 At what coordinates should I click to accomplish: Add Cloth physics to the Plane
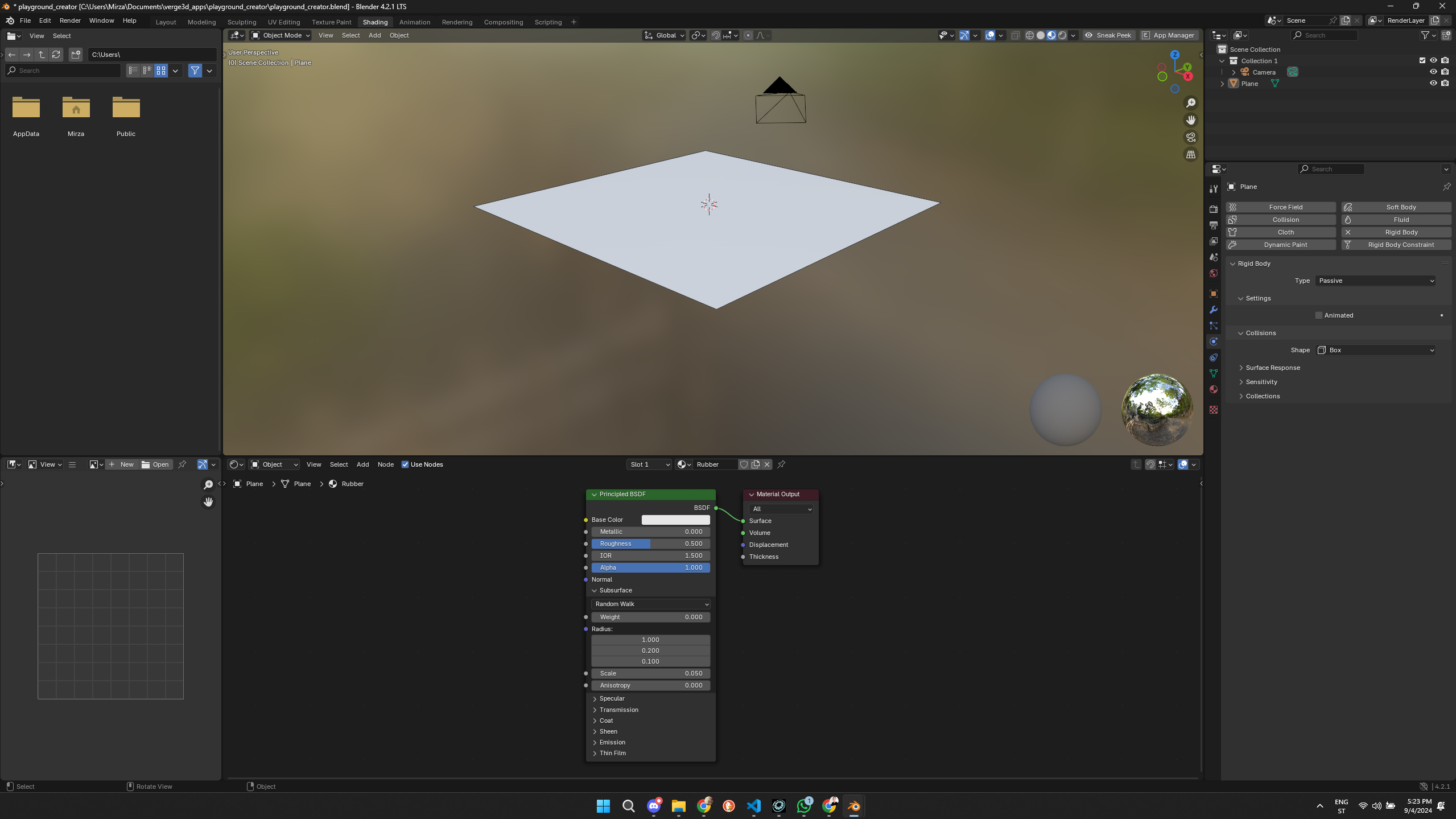tap(1281, 232)
